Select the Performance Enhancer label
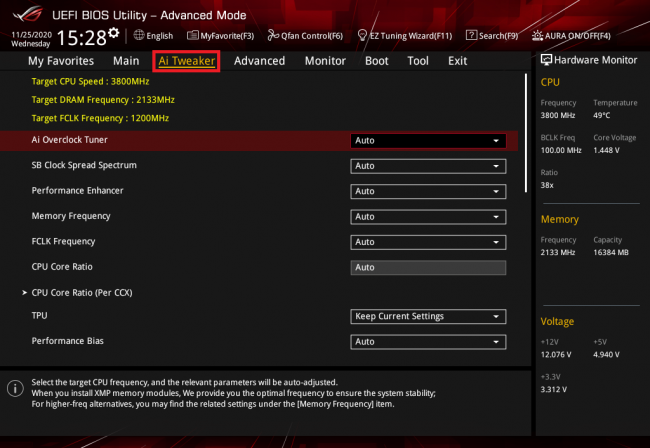 pyautogui.click(x=78, y=191)
